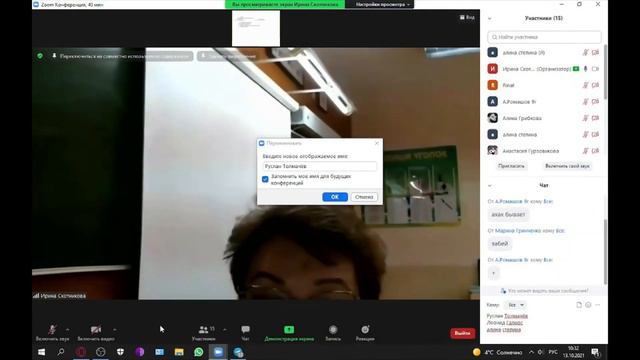Screen dimensions: 640x360
Task: Click the green encryption shield icon
Action: tap(40, 56)
